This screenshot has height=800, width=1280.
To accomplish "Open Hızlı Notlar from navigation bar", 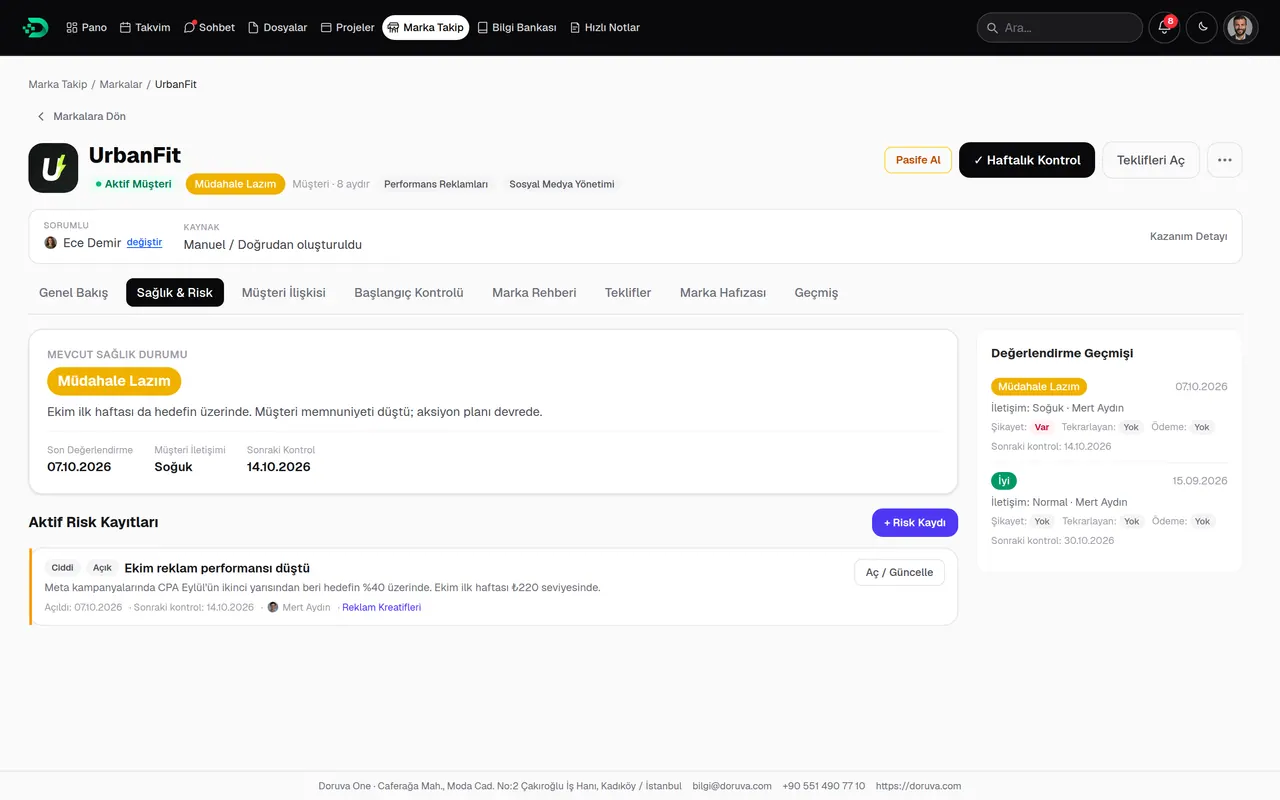I will pos(605,28).
